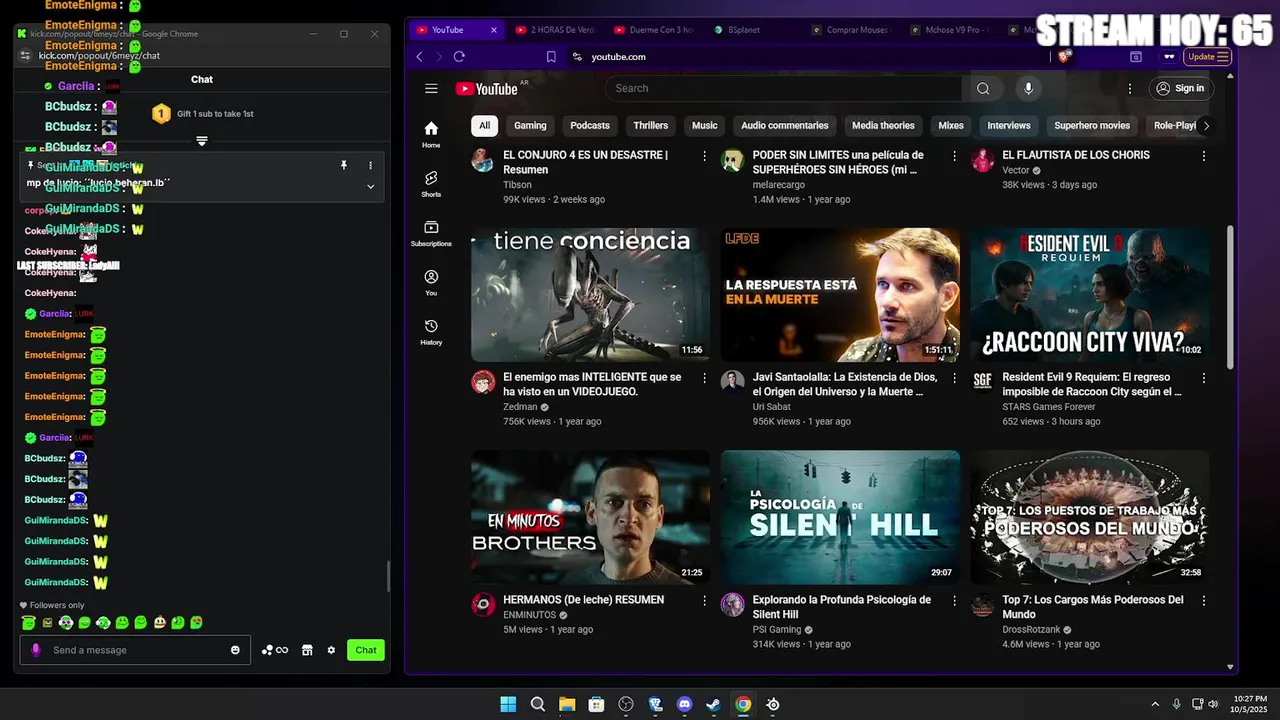Select the Audio commentaries chip

point(785,126)
